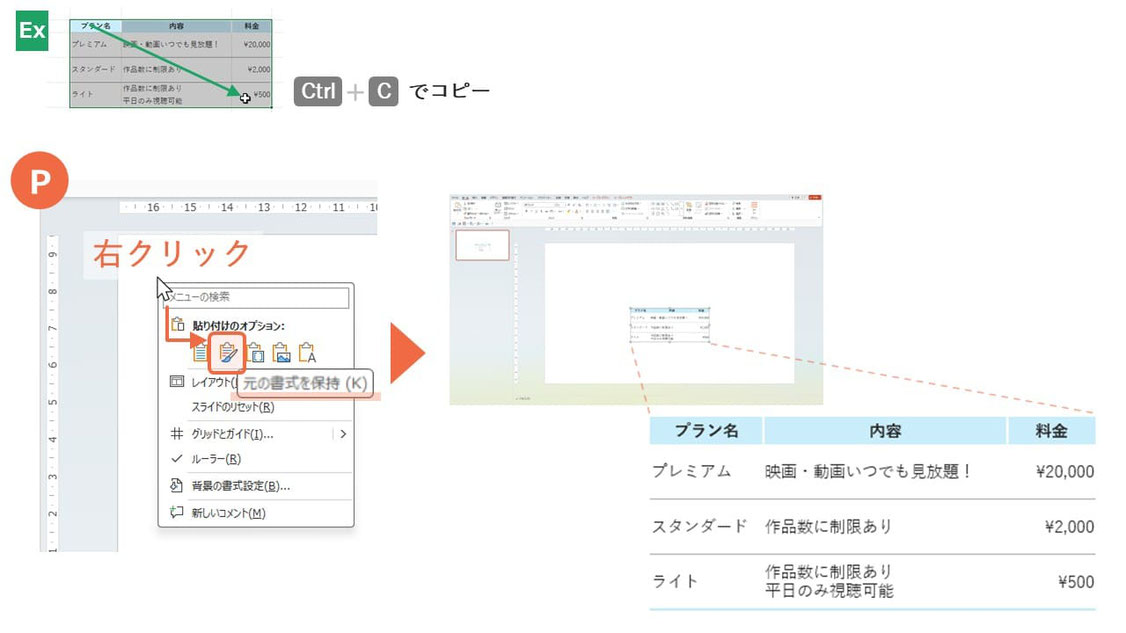
Task: Select slide 1 thumbnail in PowerPoint window
Action: 483,245
